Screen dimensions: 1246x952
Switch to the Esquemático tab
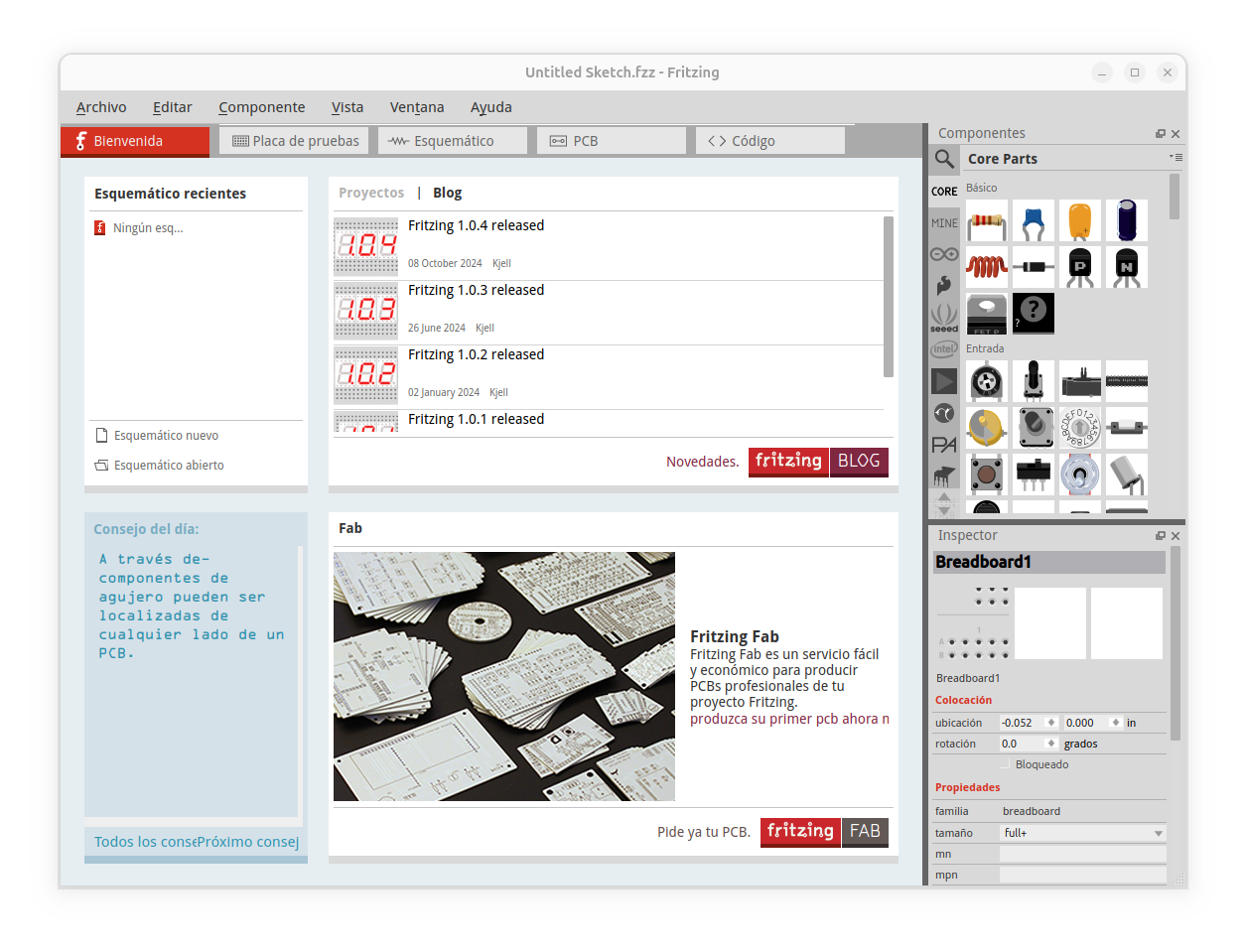click(453, 141)
